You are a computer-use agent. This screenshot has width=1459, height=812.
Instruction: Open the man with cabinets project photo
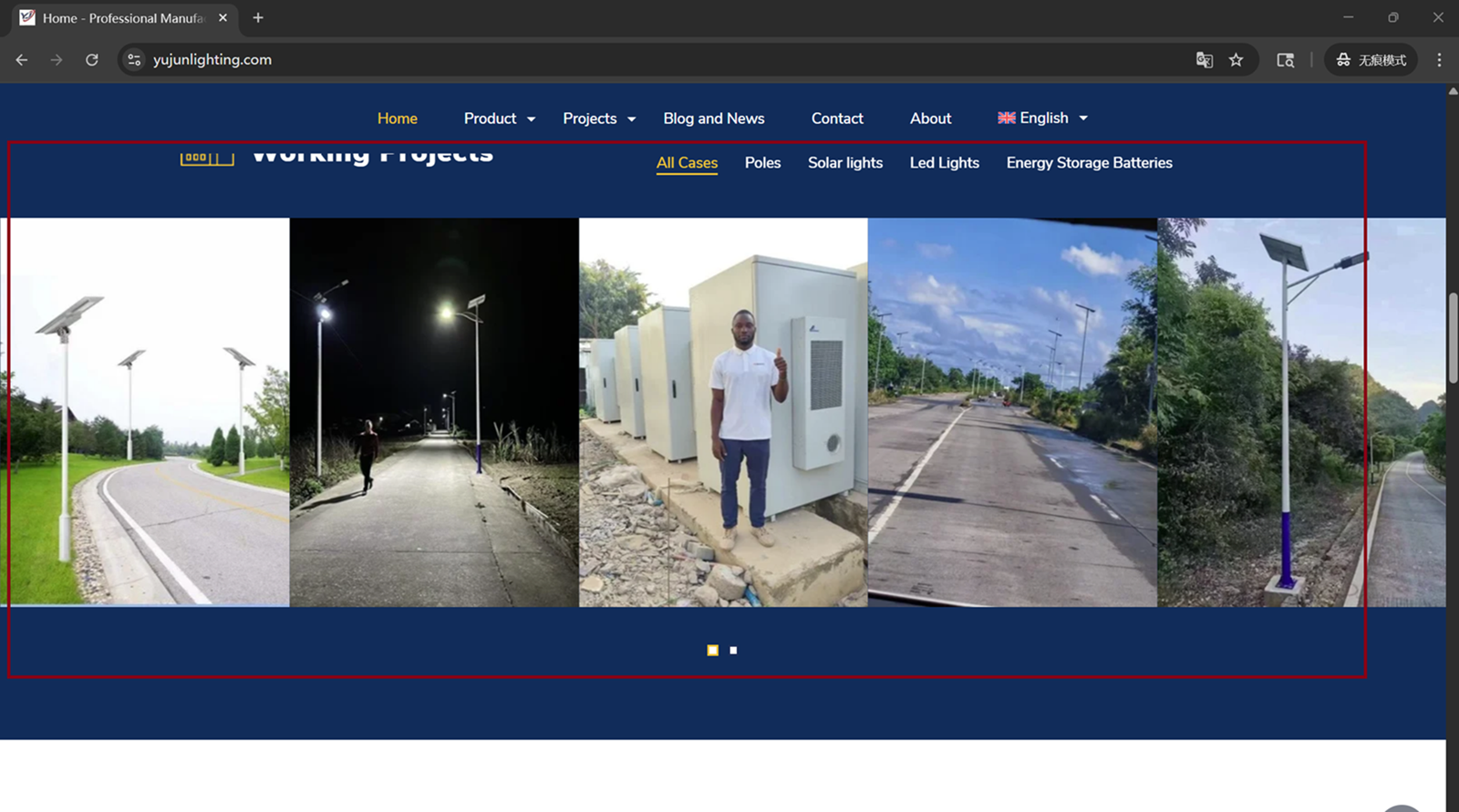click(x=722, y=412)
